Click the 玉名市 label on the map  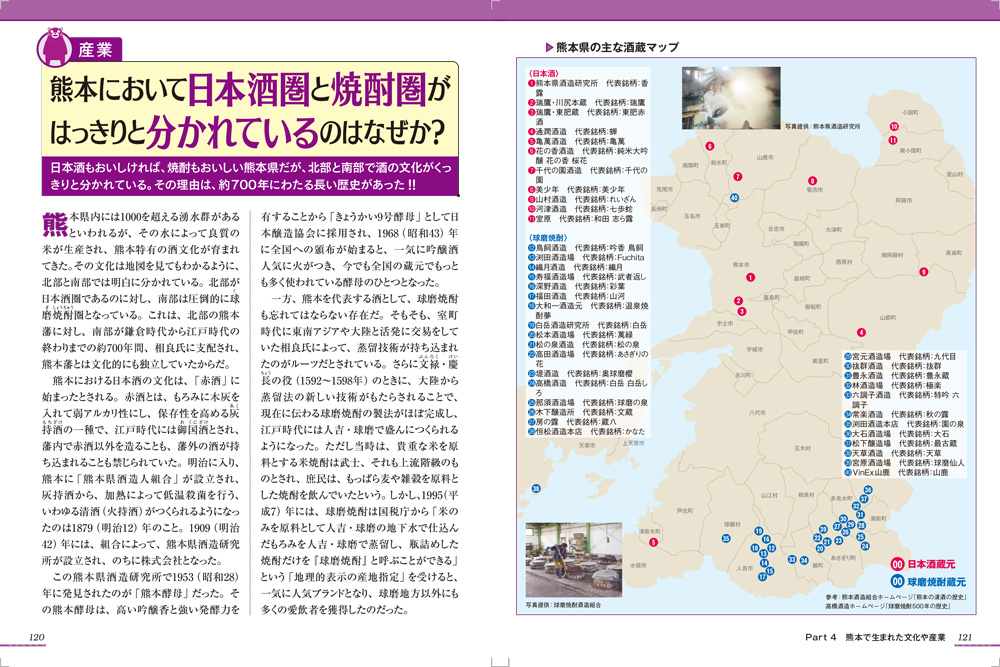(x=692, y=216)
